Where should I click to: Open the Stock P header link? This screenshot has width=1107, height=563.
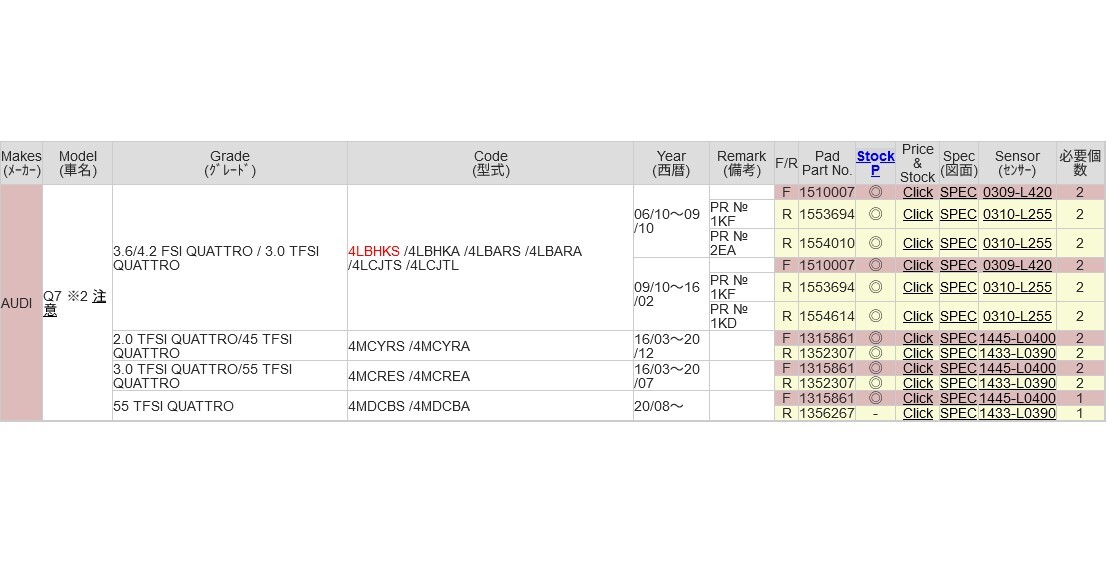coord(875,163)
